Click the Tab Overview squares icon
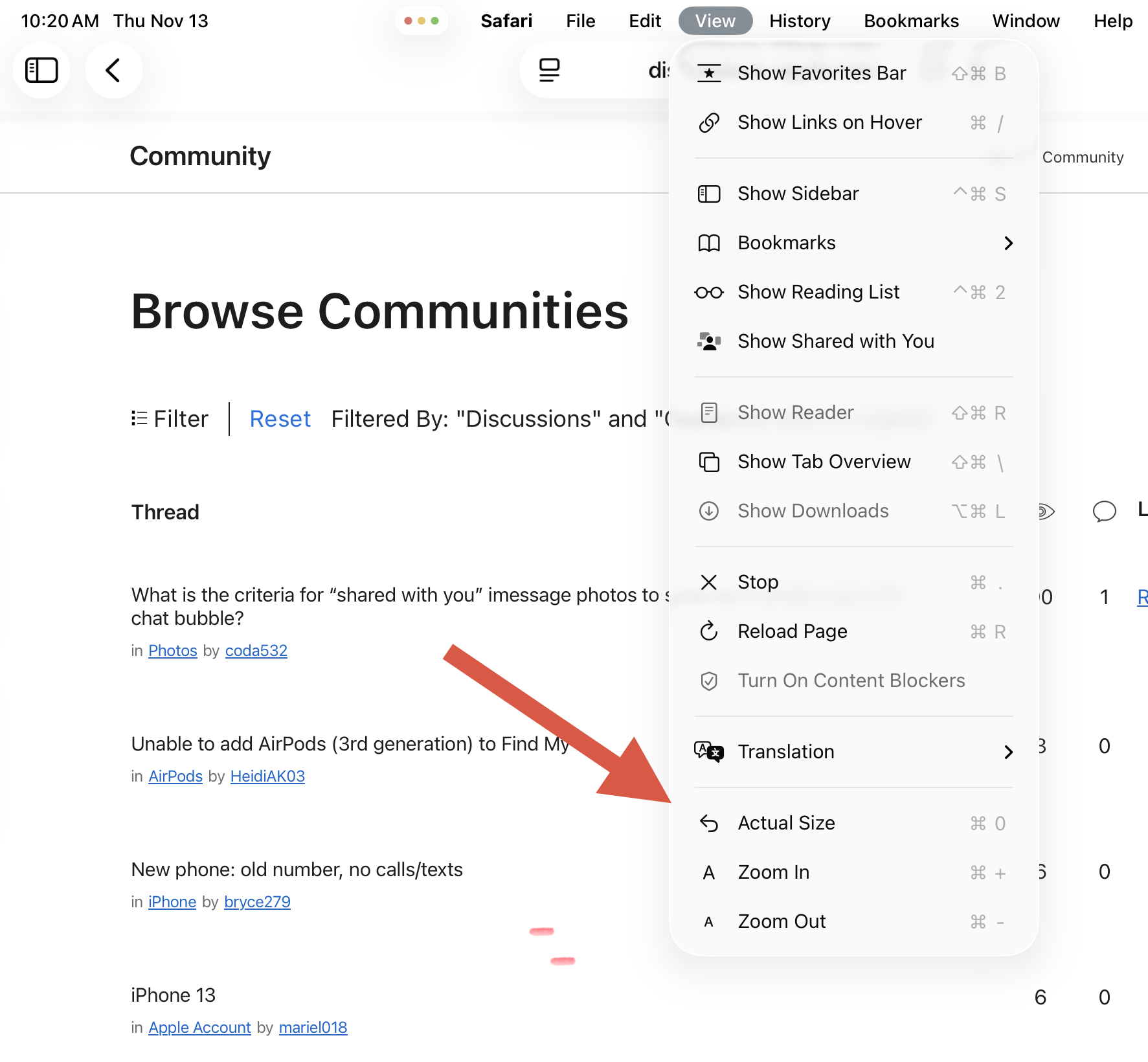The width and height of the screenshot is (1148, 1062). pyautogui.click(x=709, y=462)
